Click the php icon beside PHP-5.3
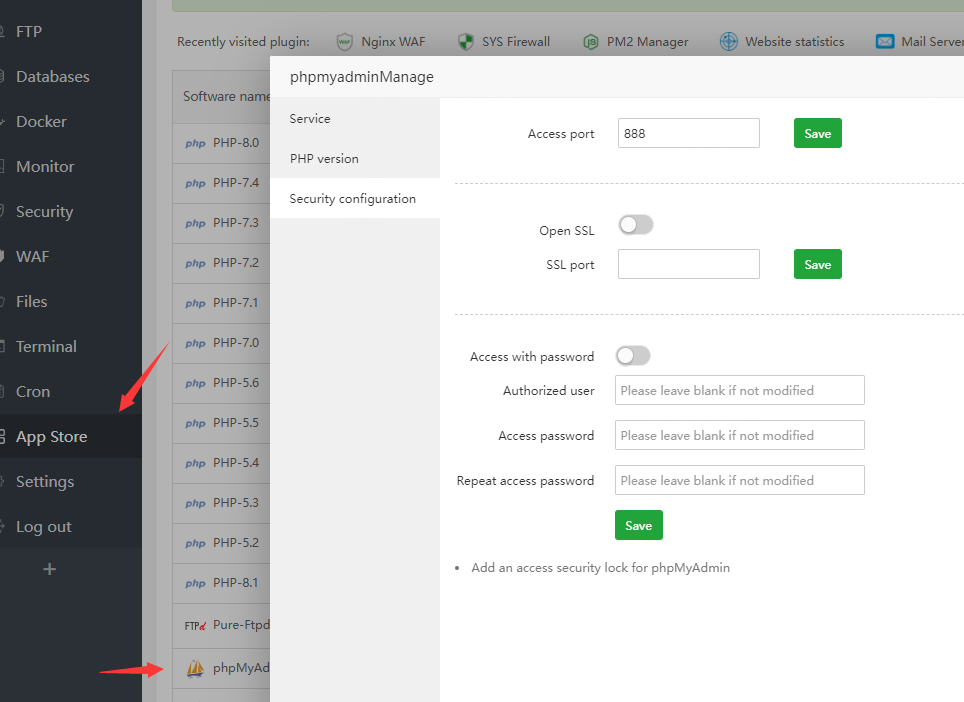Screen dimensions: 964x702 tap(195, 503)
